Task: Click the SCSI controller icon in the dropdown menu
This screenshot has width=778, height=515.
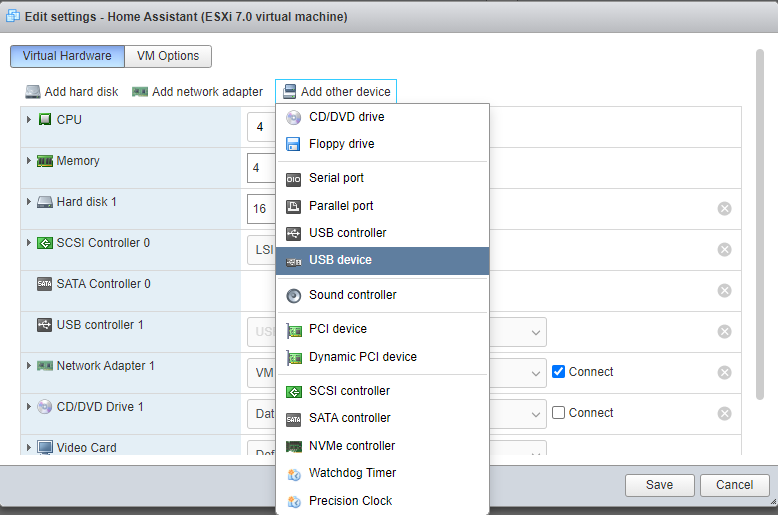Action: tap(294, 392)
